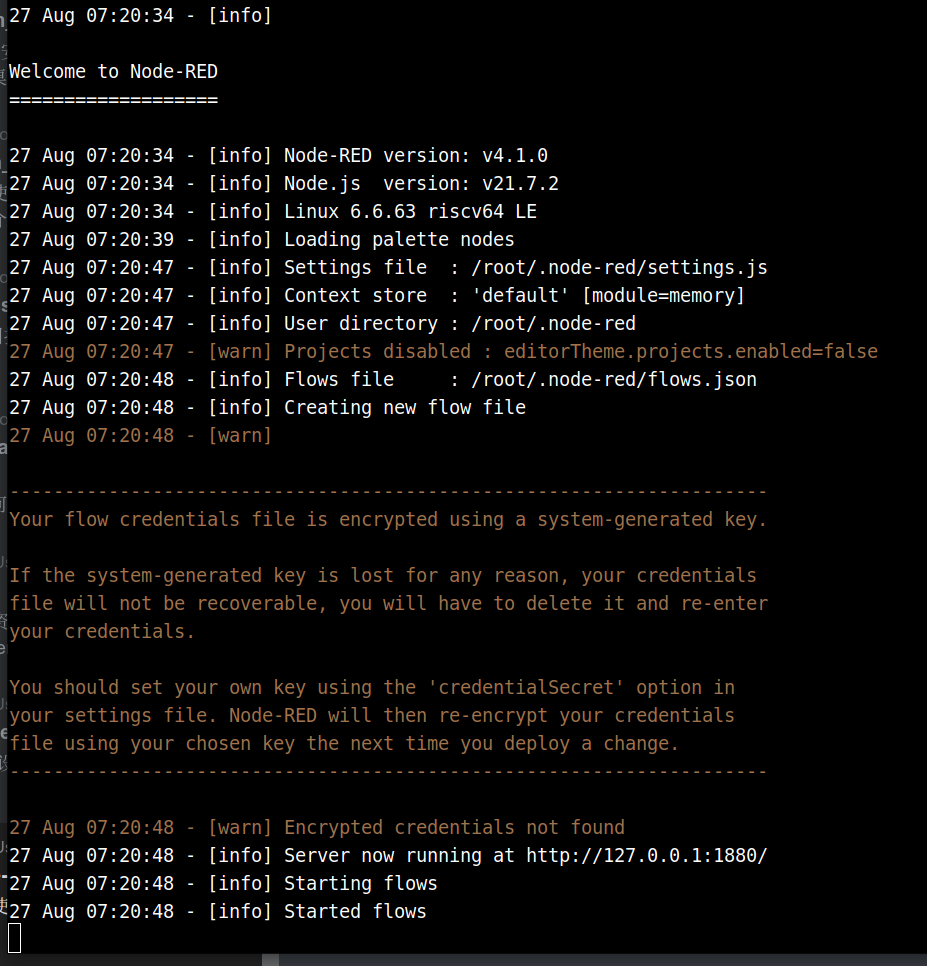Click the "Creating new flow file" message
This screenshot has width=927, height=966.
tap(405, 408)
